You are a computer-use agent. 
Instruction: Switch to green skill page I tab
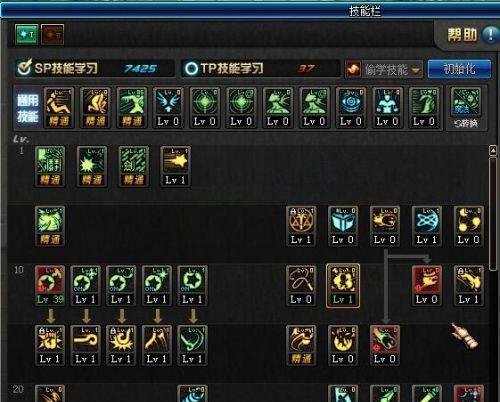[27, 34]
